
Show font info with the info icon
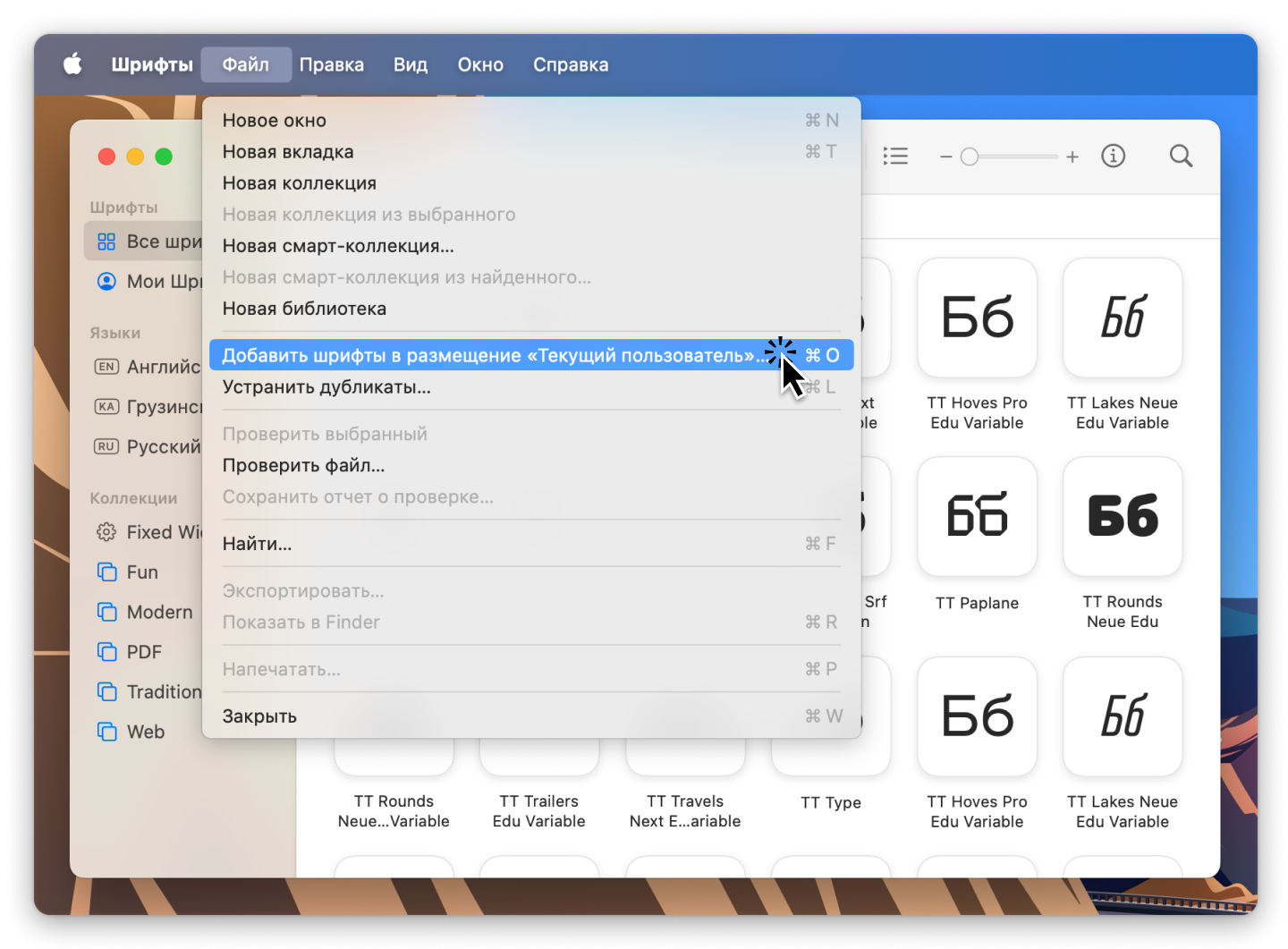pos(1113,157)
